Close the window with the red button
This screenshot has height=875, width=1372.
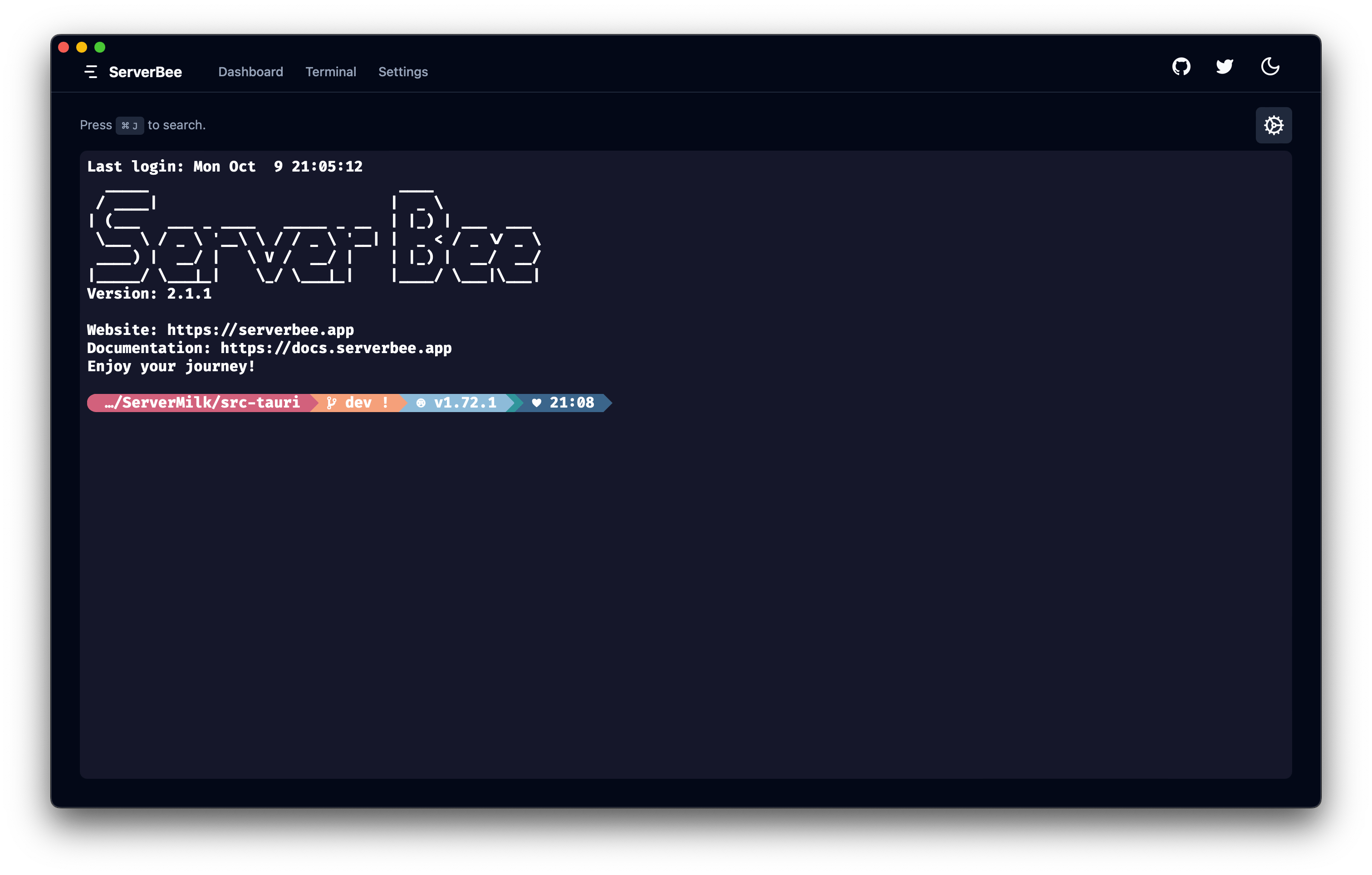pyautogui.click(x=64, y=47)
